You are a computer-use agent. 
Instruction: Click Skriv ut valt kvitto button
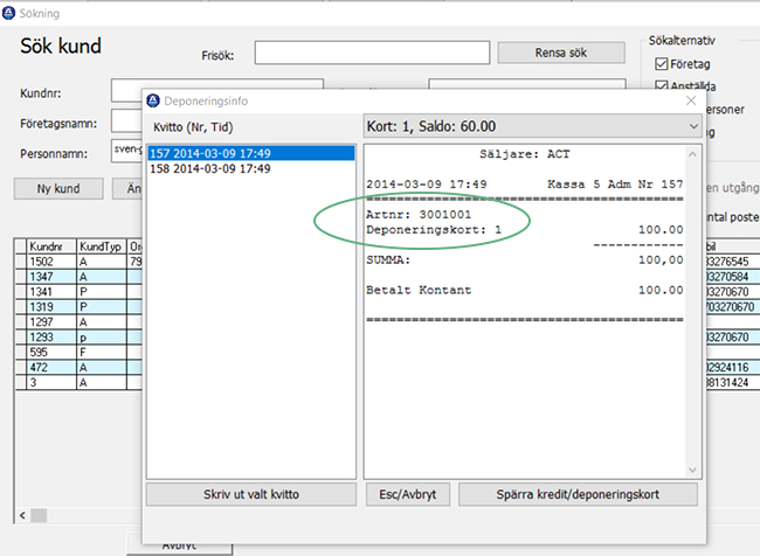click(x=251, y=494)
